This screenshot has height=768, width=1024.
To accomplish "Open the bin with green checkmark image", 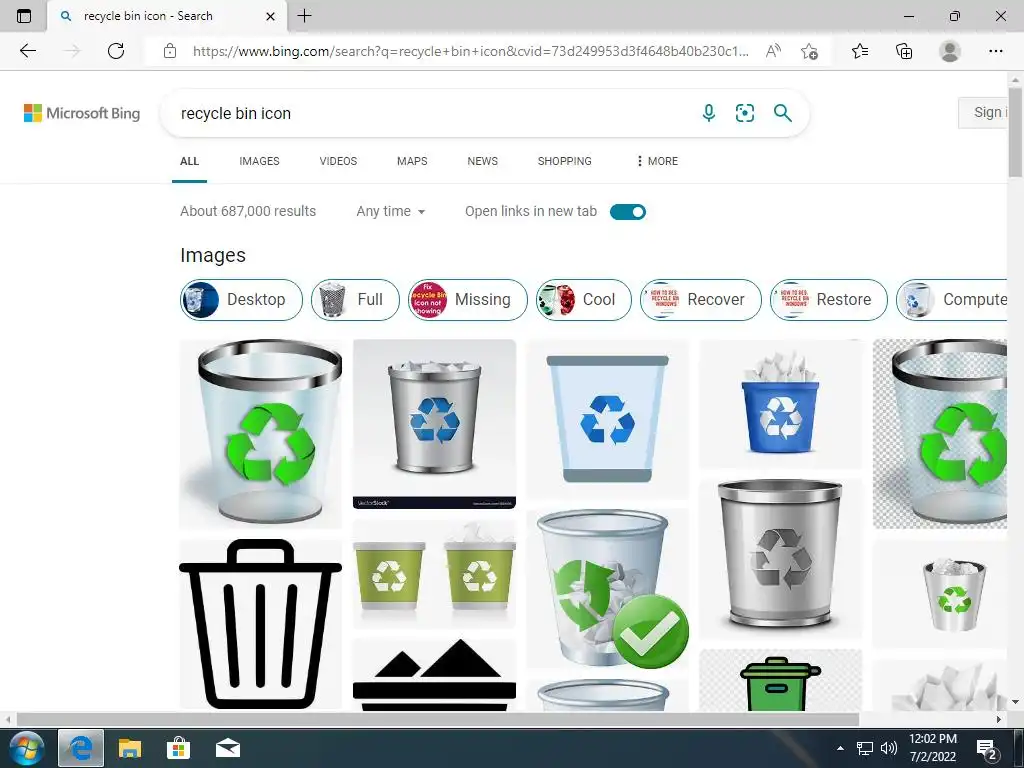I will (x=607, y=589).
